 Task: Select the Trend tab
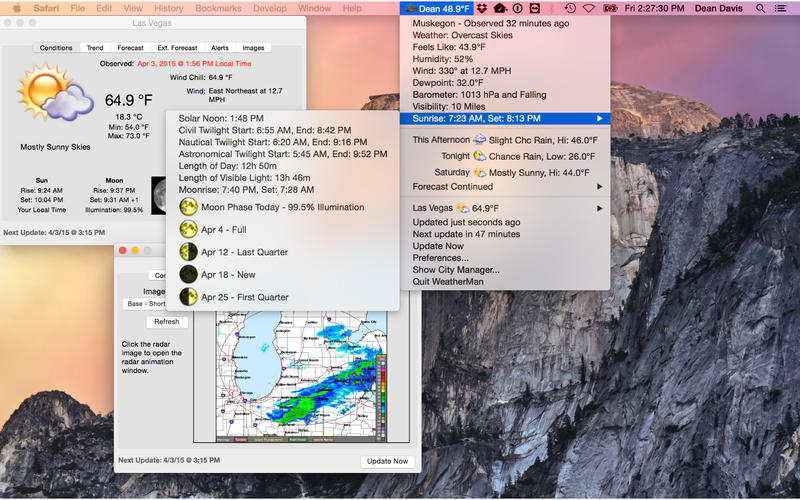(94, 47)
